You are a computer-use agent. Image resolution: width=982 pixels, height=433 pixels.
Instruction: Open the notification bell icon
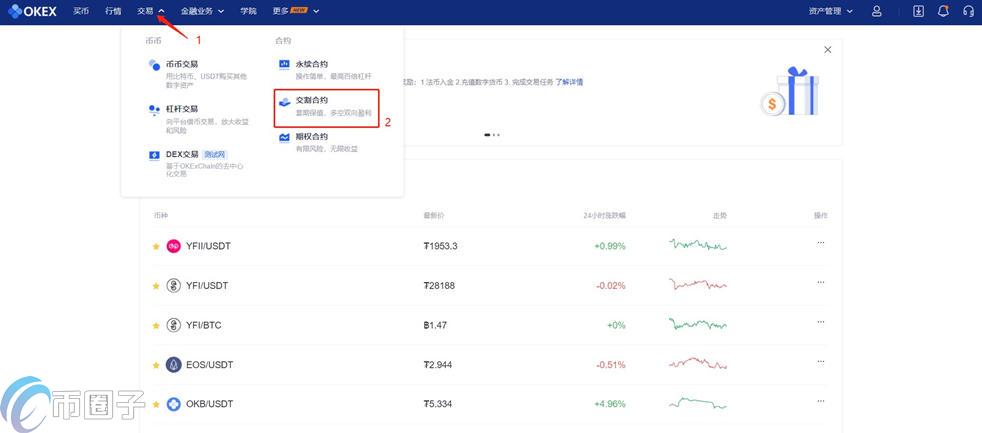[x=943, y=11]
